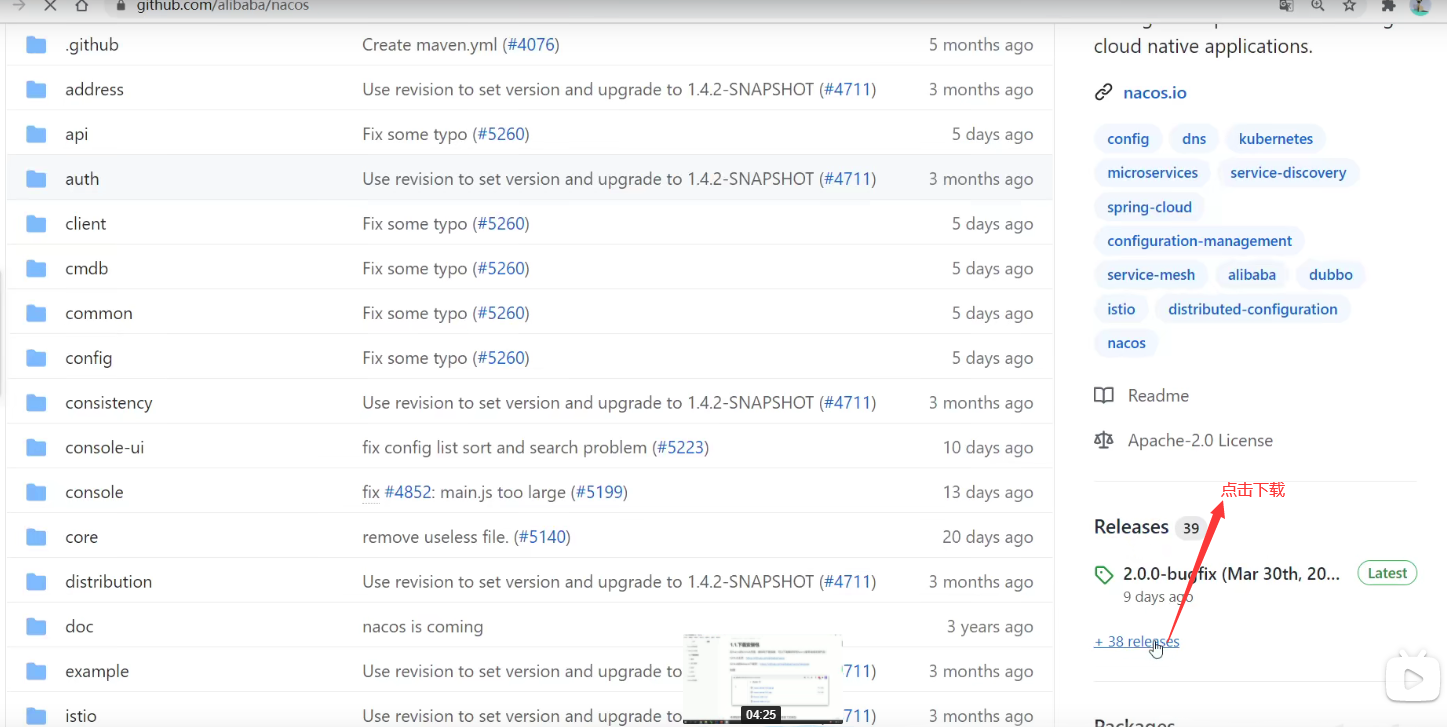
Task: Click the book icon next to Readme
Action: click(x=1104, y=395)
